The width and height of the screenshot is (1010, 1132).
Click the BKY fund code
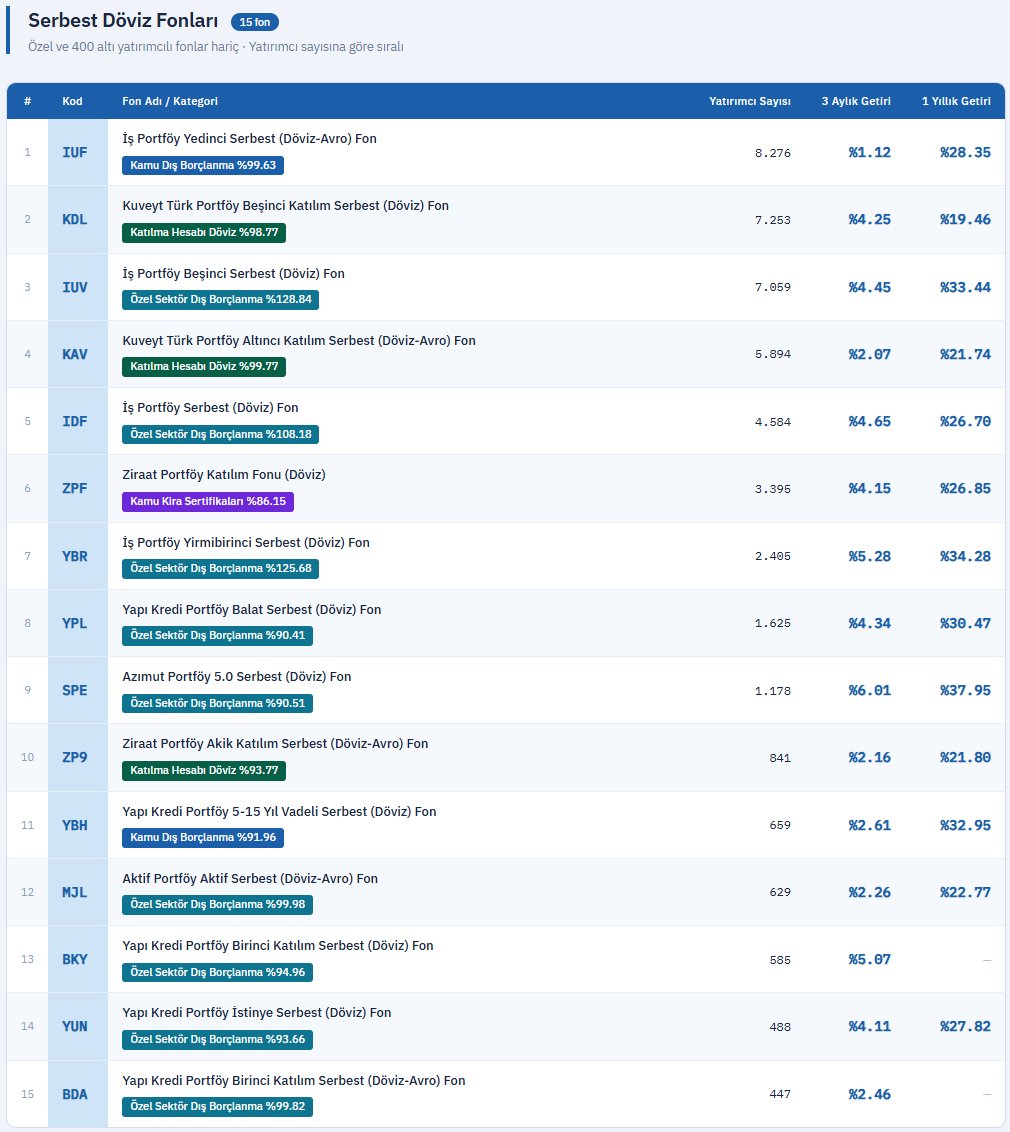(74, 959)
